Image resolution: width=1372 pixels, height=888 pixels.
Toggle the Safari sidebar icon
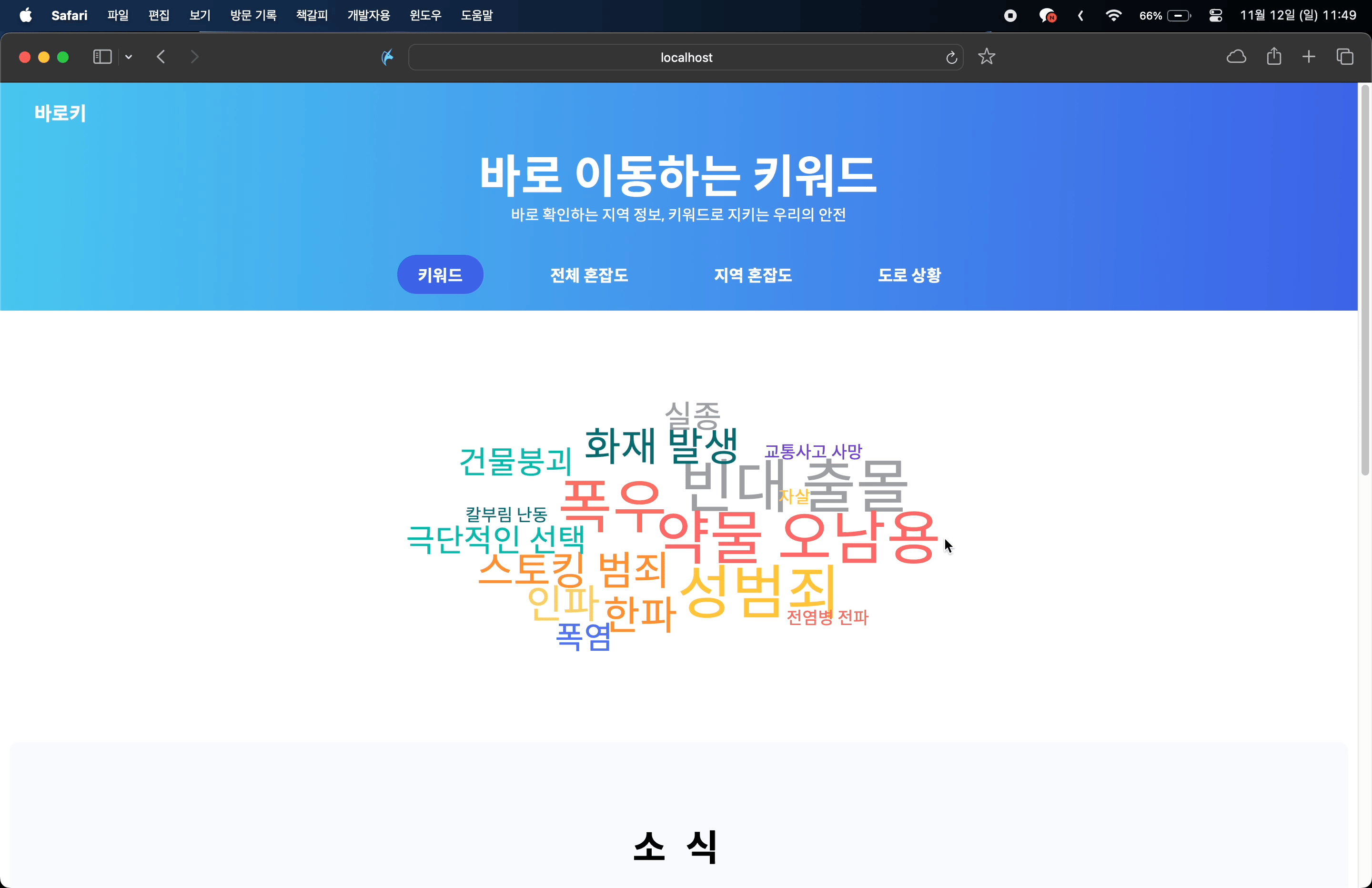coord(102,57)
